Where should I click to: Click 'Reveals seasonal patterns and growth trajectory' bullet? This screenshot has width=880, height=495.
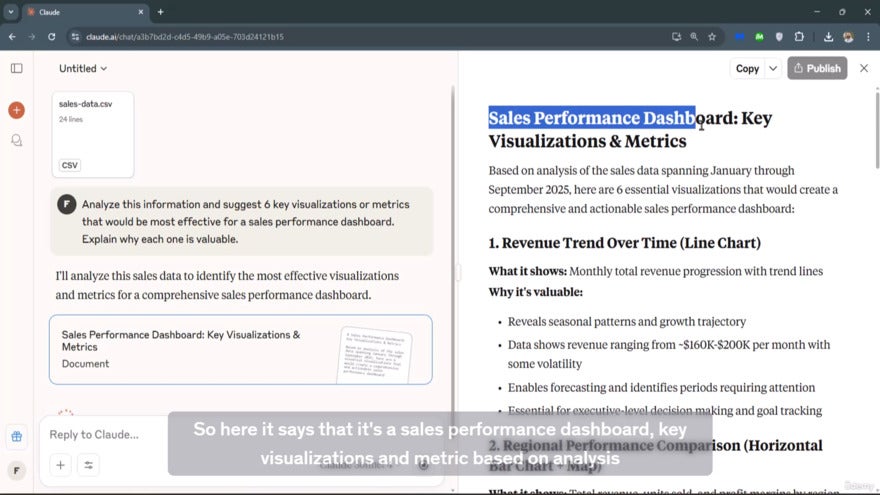627,322
